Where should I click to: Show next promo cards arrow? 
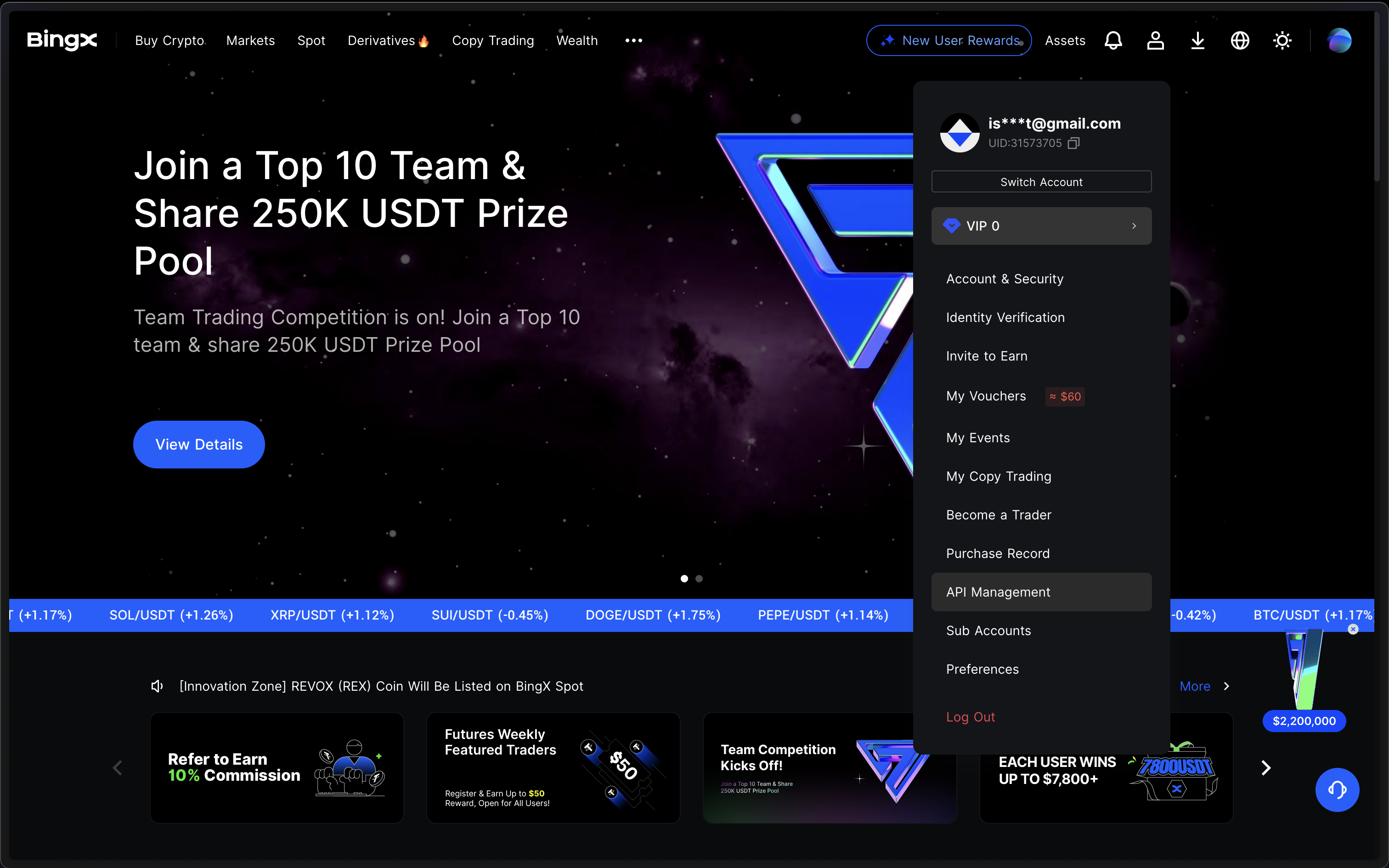click(1265, 767)
